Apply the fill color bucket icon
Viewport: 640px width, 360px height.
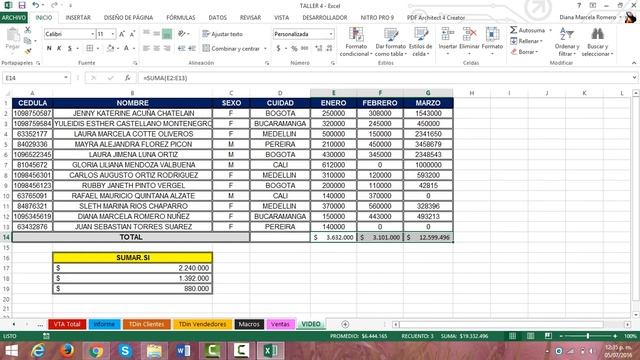click(x=111, y=48)
